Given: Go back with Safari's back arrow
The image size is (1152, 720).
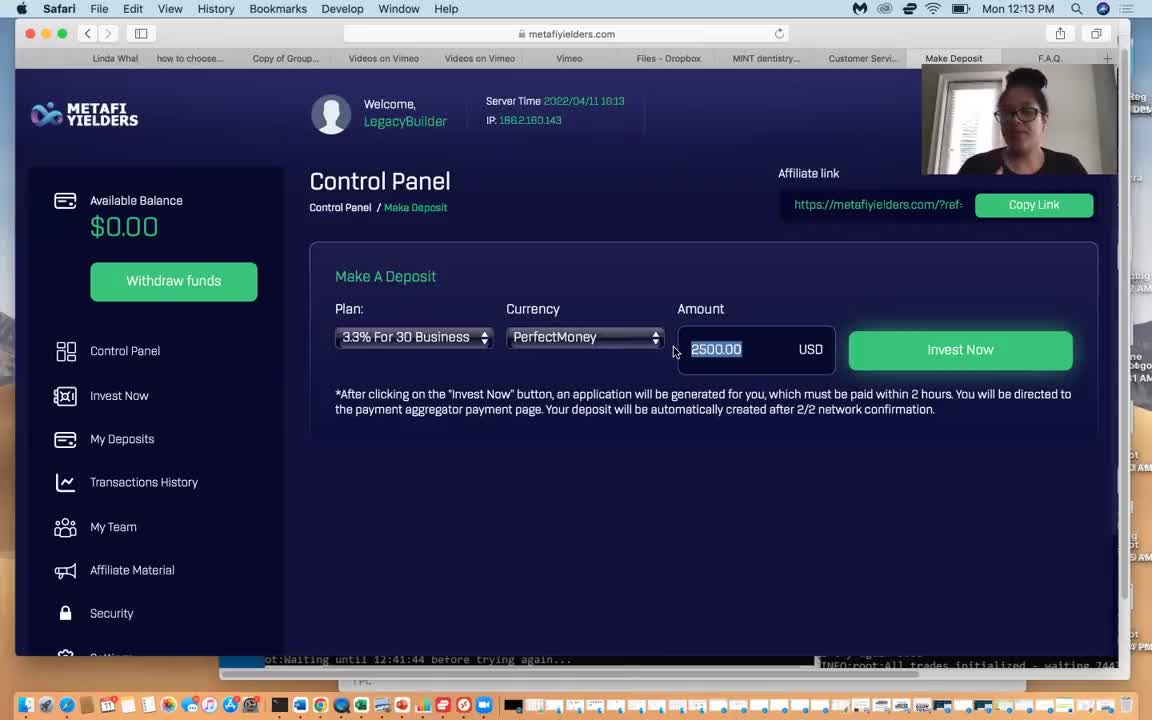Looking at the screenshot, I should (x=87, y=34).
